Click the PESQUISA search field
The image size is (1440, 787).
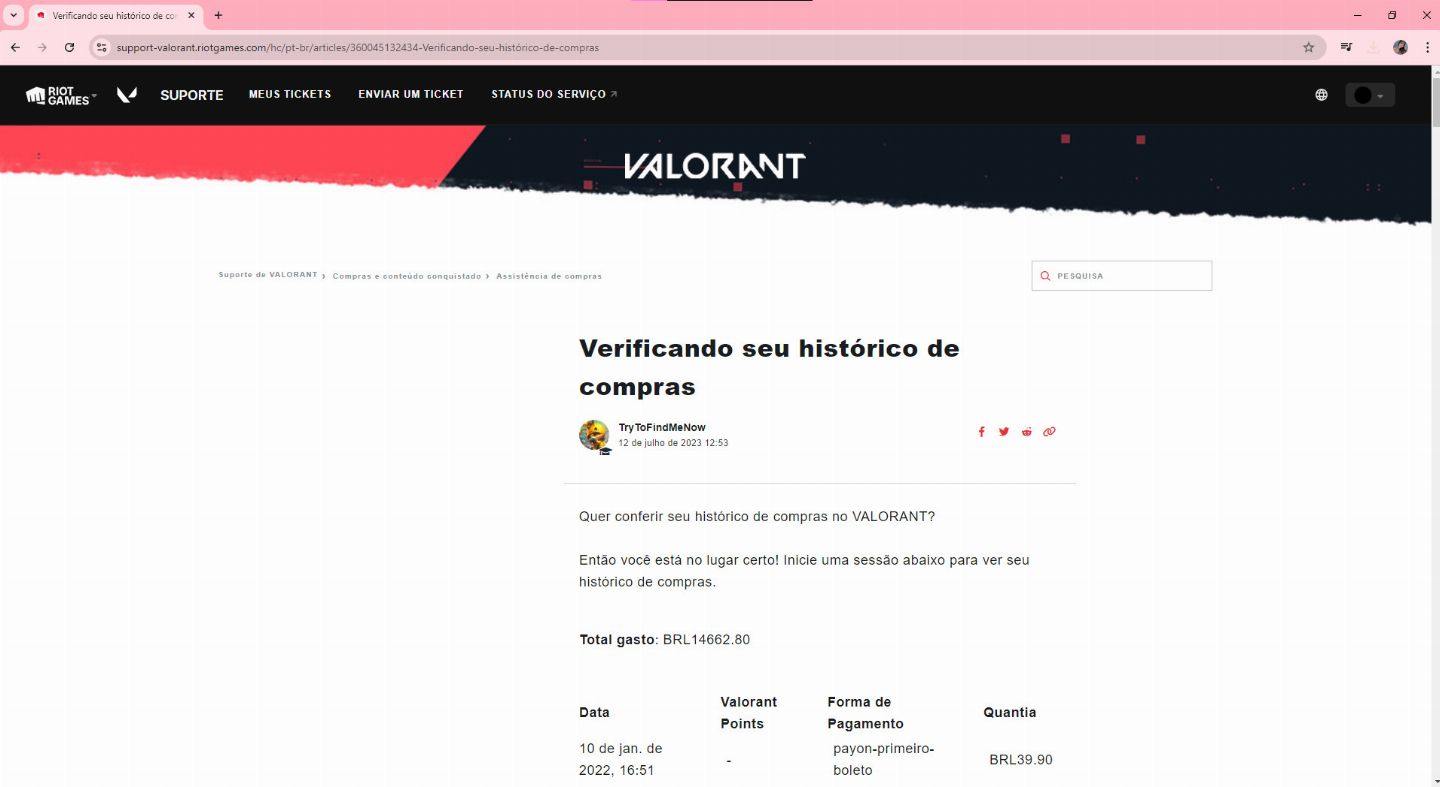click(x=1121, y=276)
